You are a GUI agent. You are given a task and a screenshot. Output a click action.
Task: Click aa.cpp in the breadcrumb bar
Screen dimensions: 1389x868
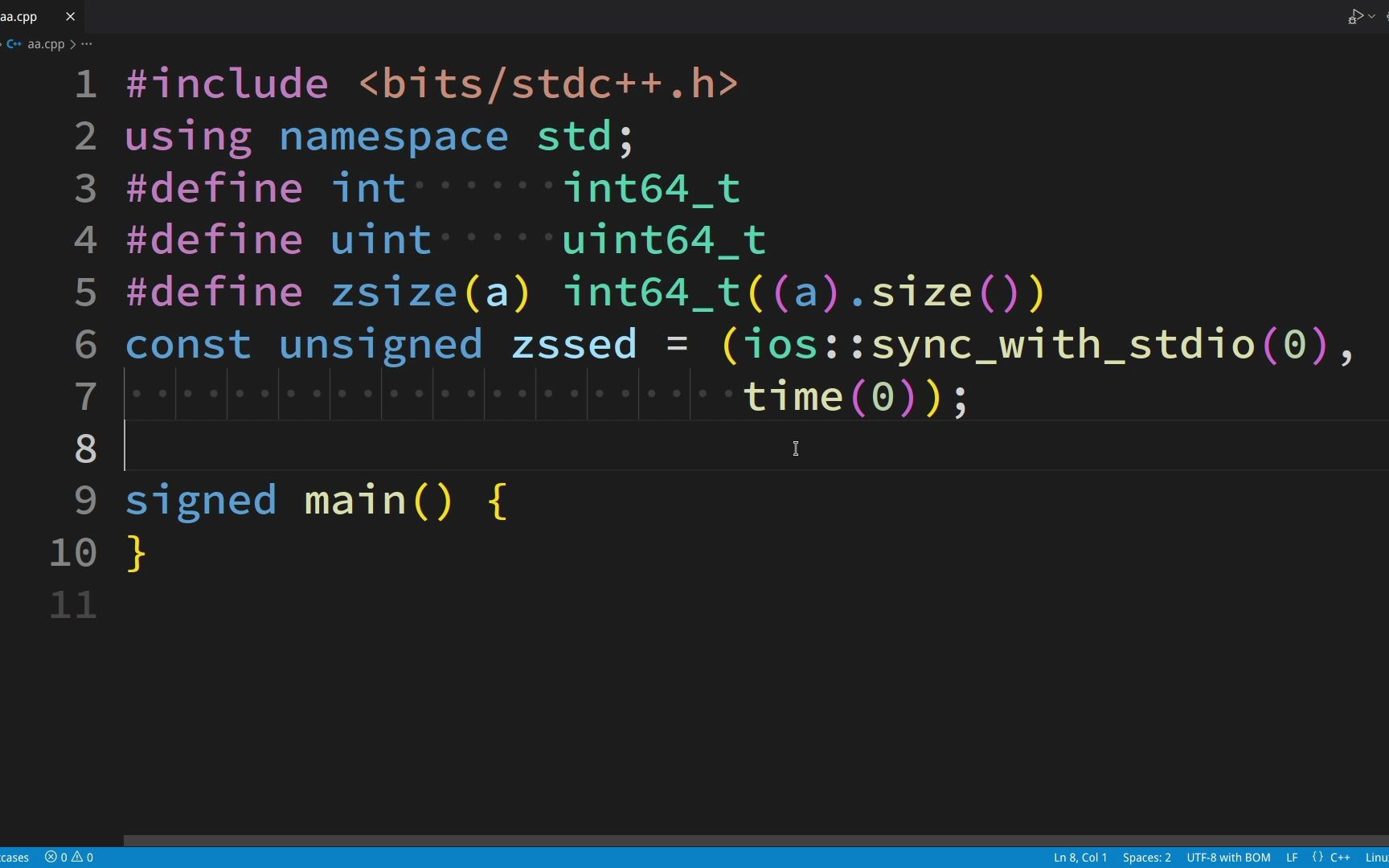(46, 44)
